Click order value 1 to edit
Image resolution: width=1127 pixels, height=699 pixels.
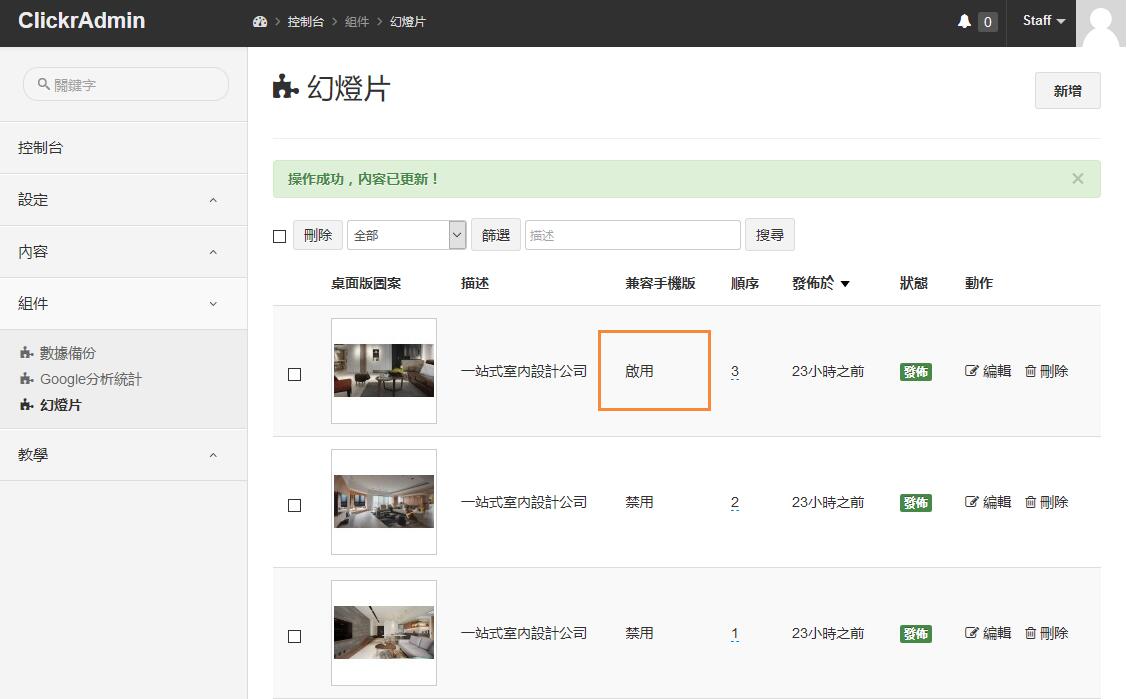[735, 634]
